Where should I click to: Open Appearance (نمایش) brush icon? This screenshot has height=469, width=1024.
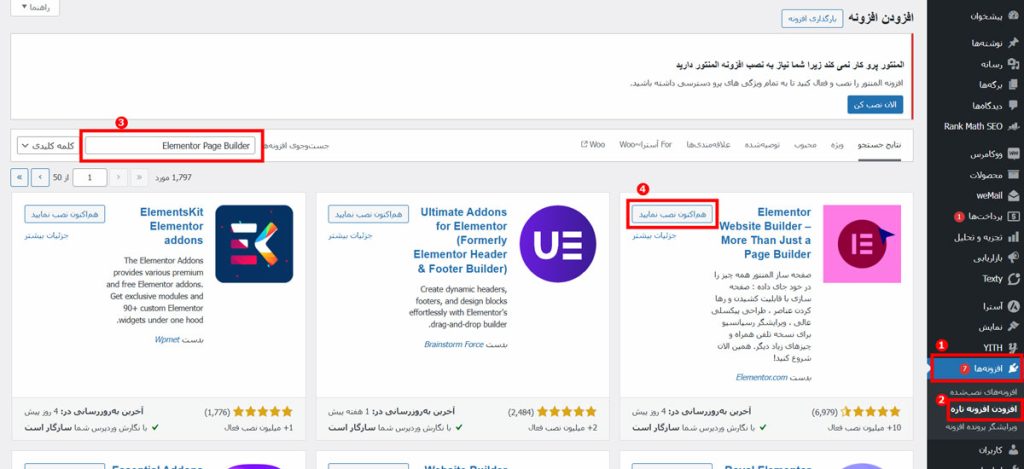1013,327
